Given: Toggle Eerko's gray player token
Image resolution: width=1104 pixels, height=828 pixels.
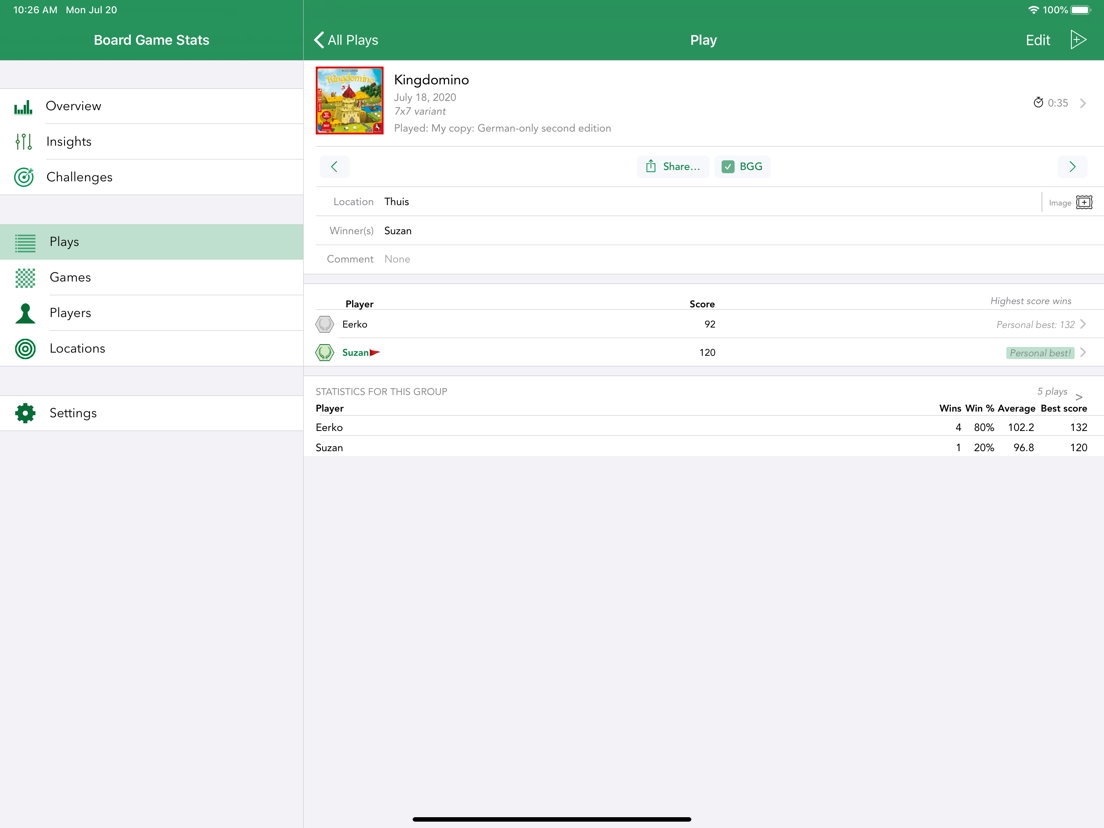Looking at the screenshot, I should tap(324, 324).
